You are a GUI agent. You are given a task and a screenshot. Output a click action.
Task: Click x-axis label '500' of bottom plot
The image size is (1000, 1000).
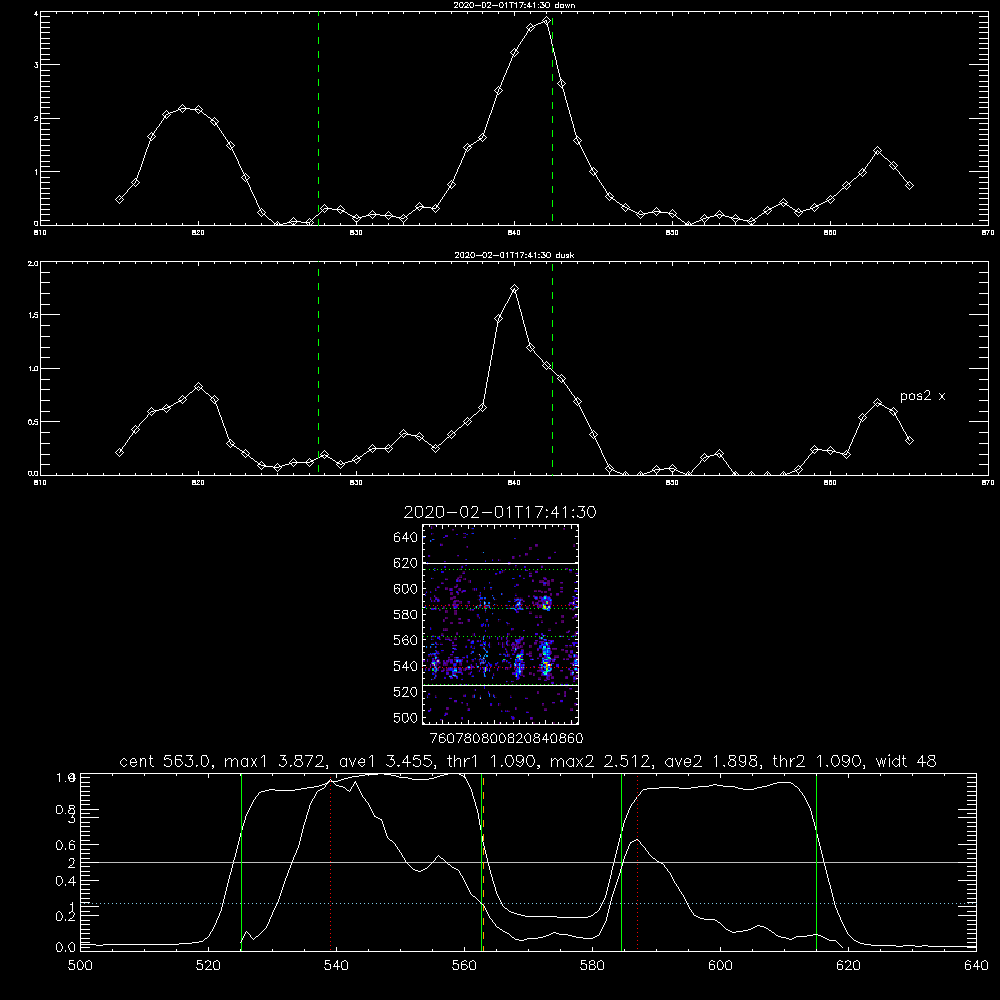coord(80,966)
